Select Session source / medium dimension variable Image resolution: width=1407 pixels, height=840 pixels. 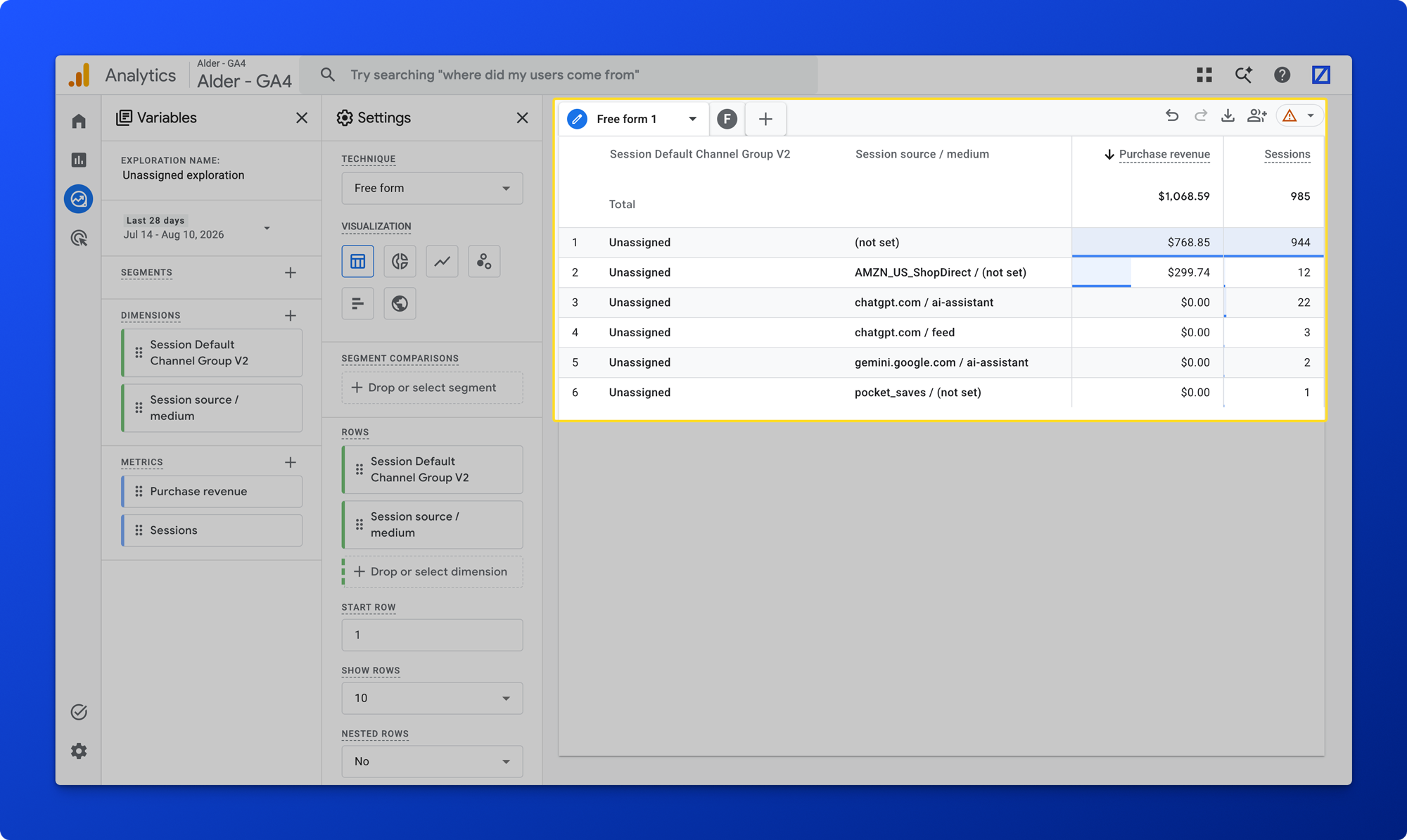[x=212, y=408]
